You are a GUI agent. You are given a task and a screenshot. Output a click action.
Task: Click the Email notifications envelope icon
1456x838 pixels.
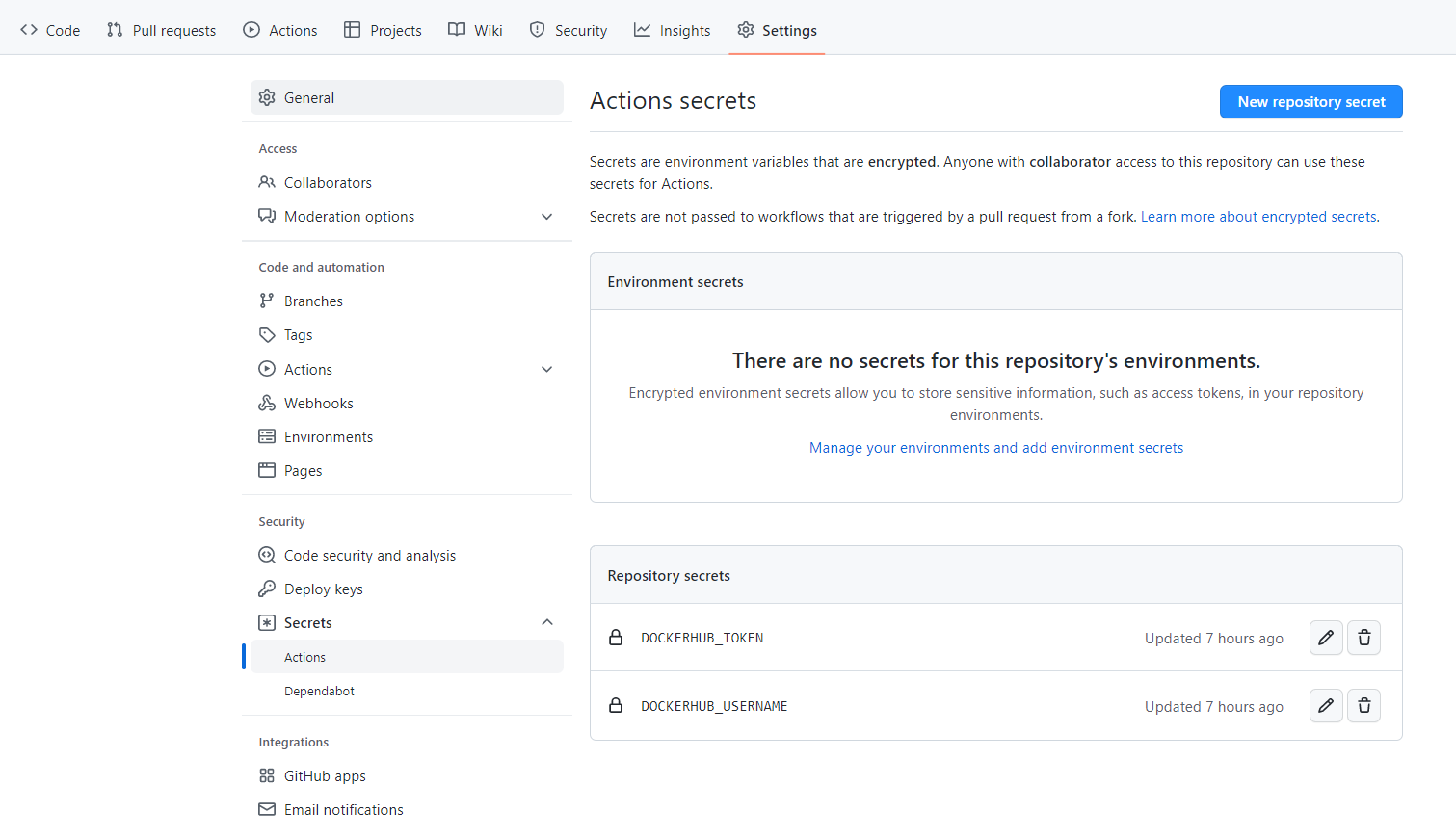pyautogui.click(x=267, y=809)
